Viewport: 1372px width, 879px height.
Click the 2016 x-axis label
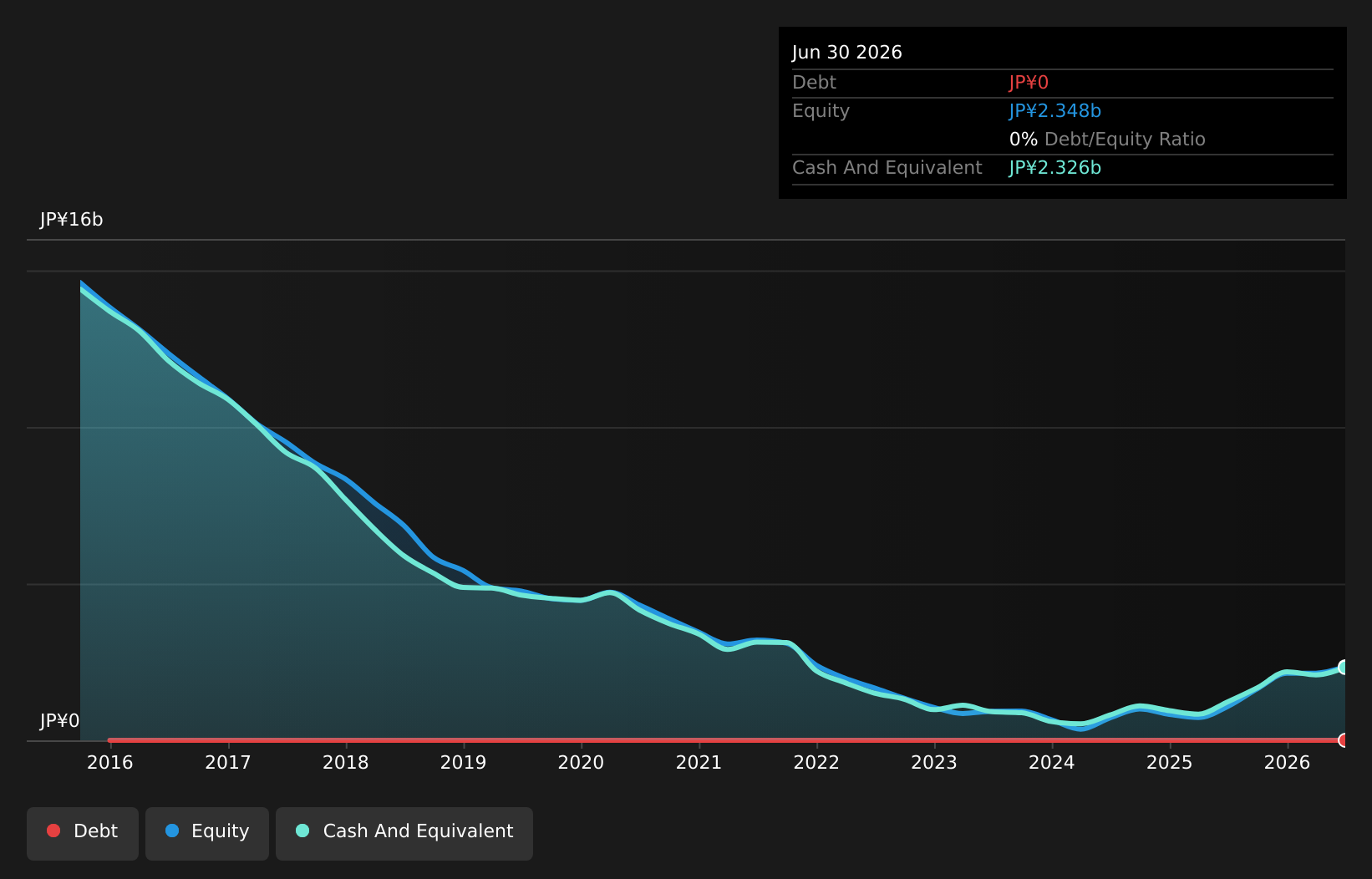coord(110,762)
